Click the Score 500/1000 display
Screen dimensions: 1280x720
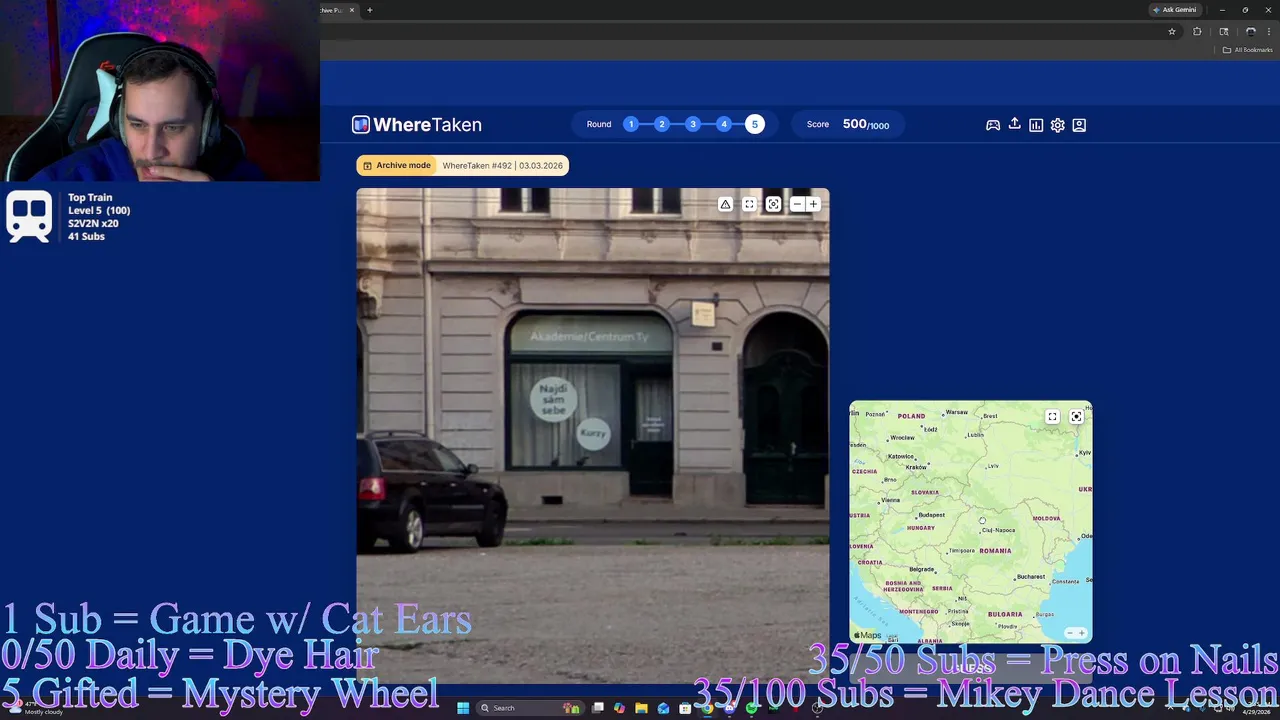[x=848, y=124]
